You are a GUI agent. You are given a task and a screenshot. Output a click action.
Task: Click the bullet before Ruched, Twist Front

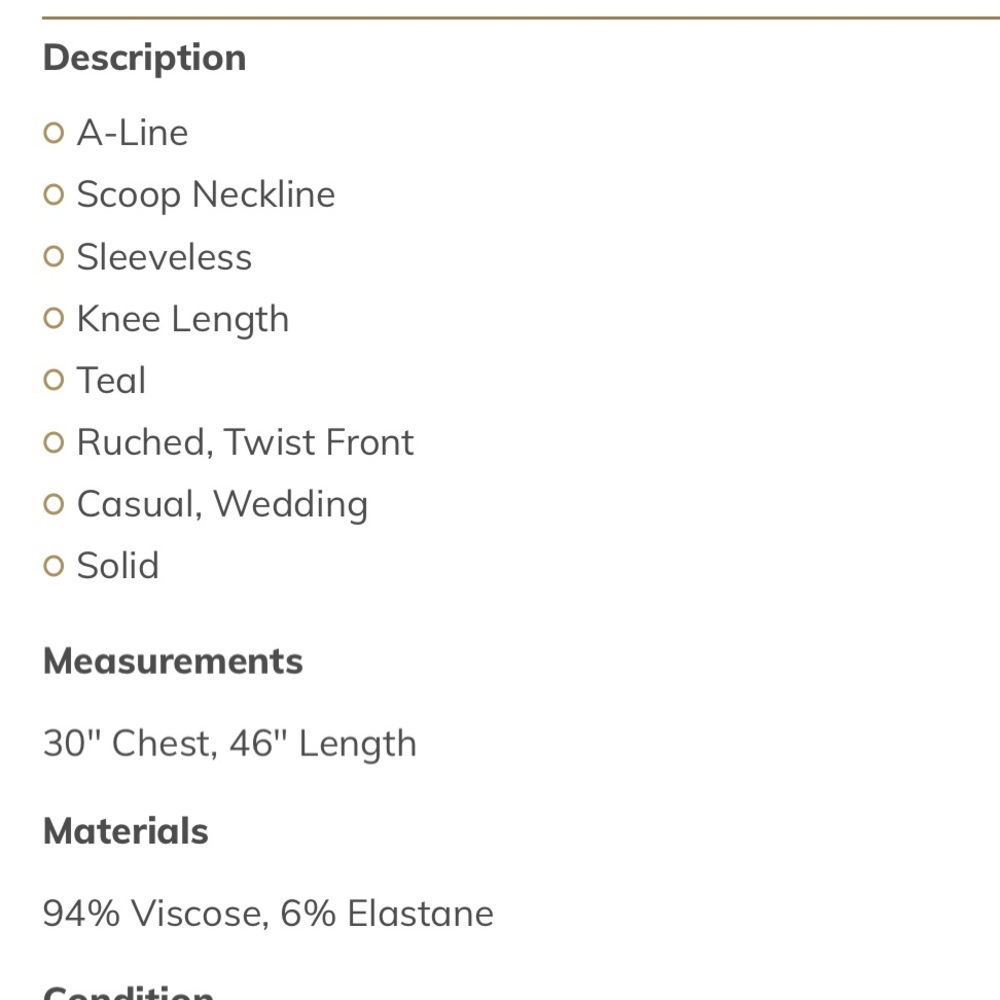point(54,443)
